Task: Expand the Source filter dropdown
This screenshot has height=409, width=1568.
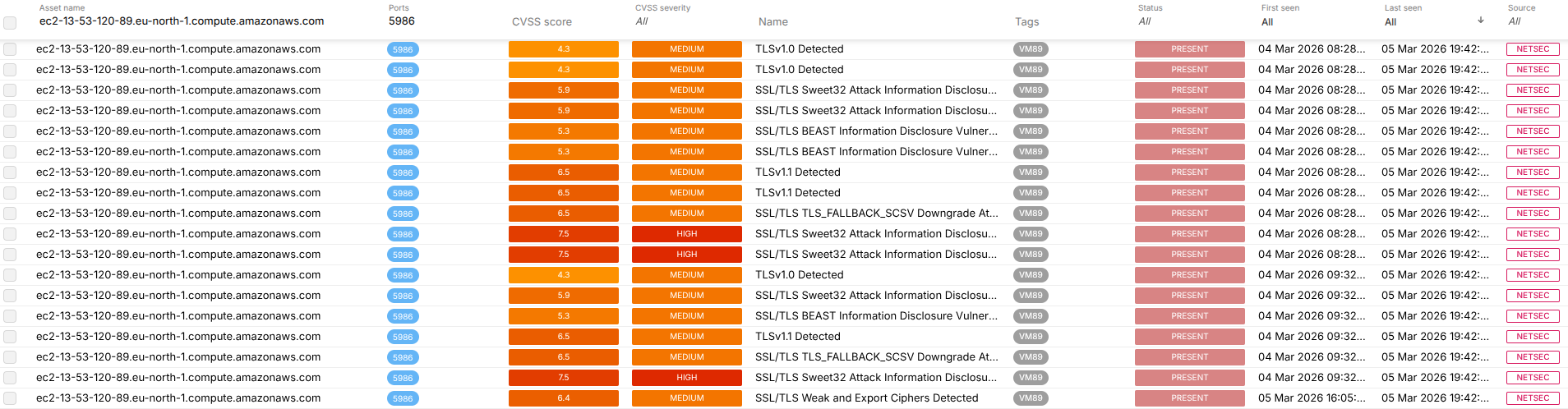Action: pos(1533,21)
